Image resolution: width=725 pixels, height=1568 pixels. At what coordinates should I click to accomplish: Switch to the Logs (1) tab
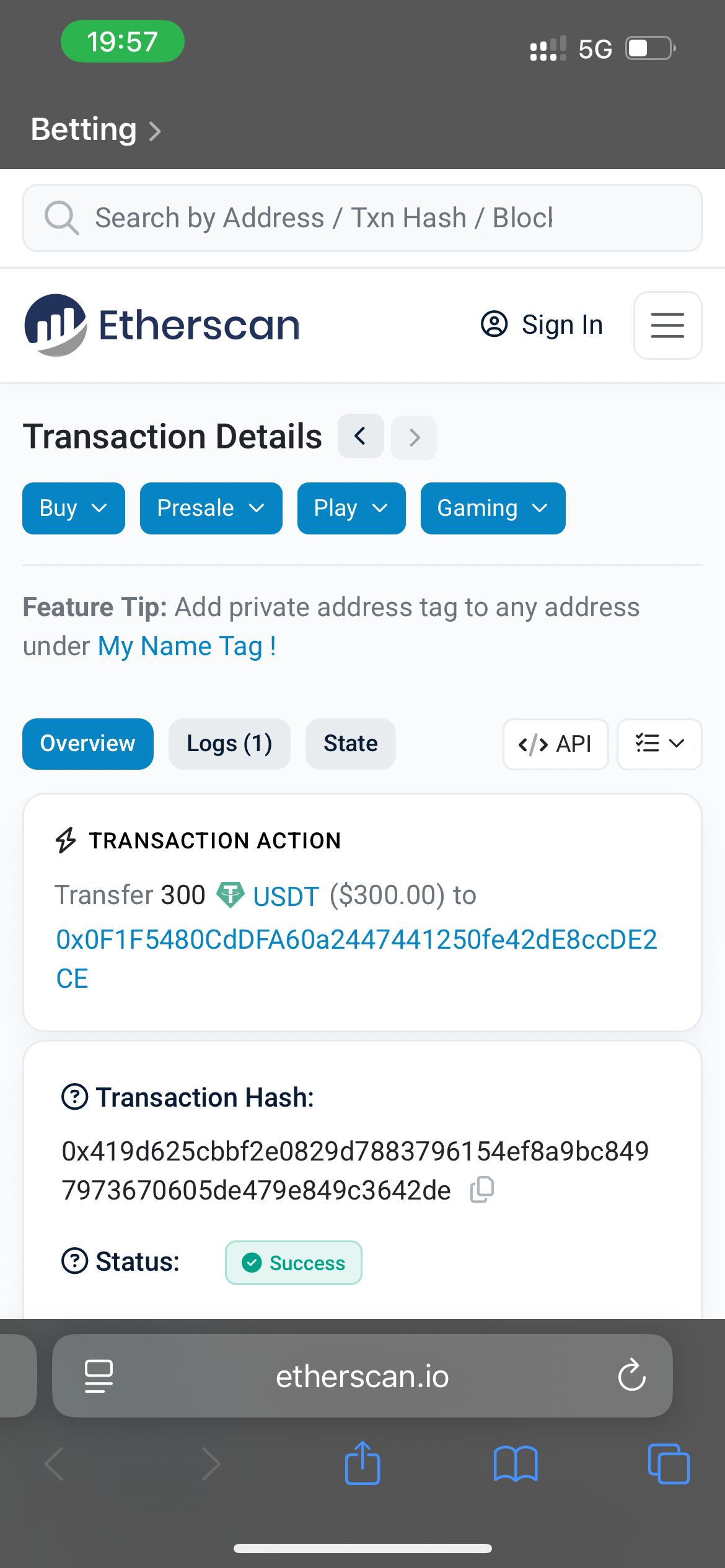point(229,744)
